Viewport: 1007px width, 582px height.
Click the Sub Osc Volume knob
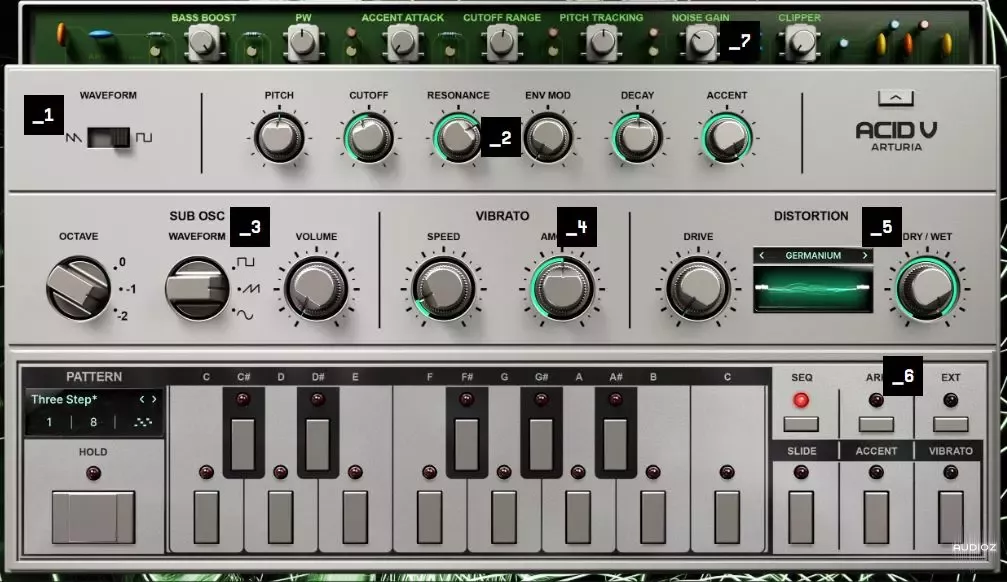316,288
